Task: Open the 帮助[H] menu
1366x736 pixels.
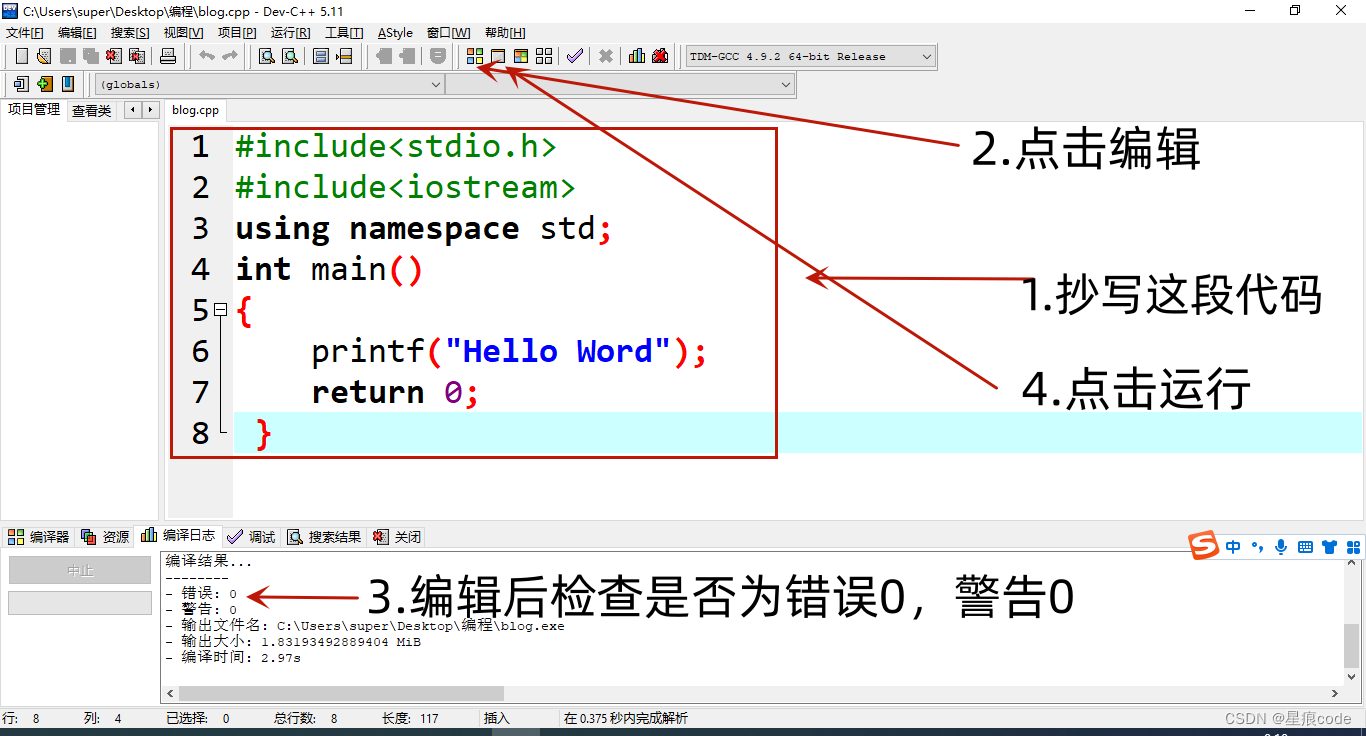Action: pyautogui.click(x=505, y=33)
